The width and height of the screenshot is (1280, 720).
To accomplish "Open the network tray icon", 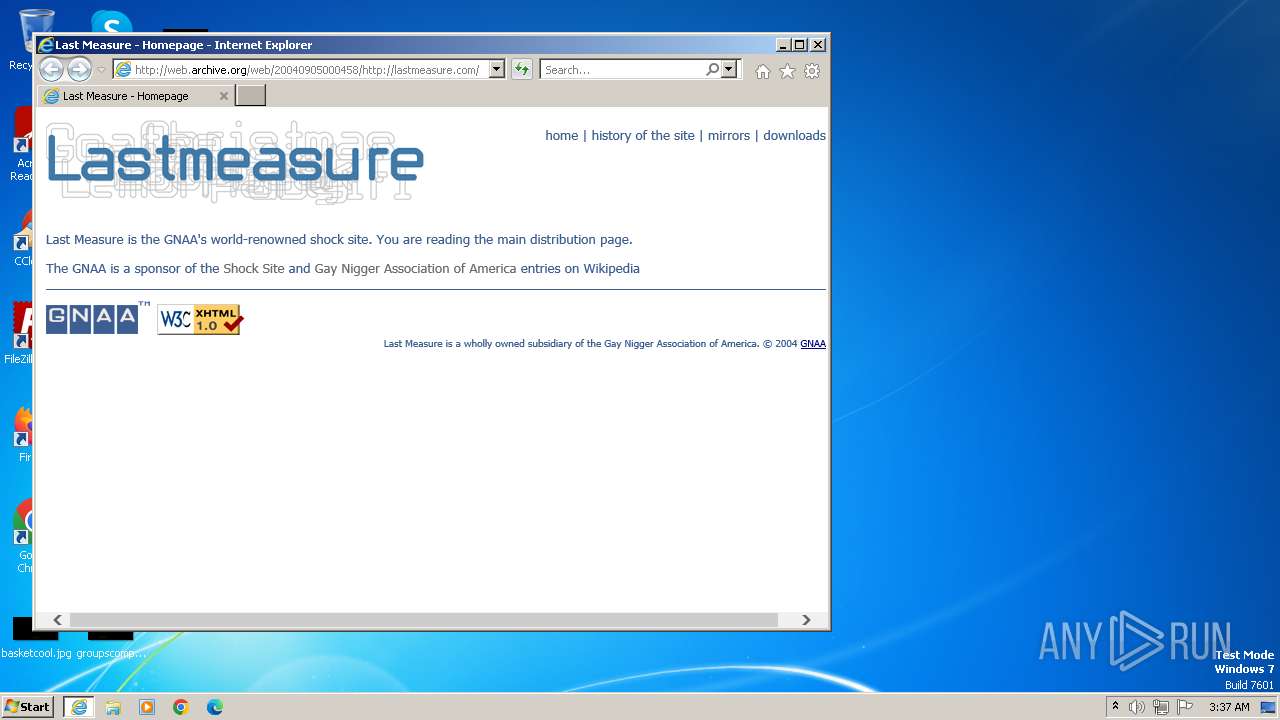I will point(1161,707).
